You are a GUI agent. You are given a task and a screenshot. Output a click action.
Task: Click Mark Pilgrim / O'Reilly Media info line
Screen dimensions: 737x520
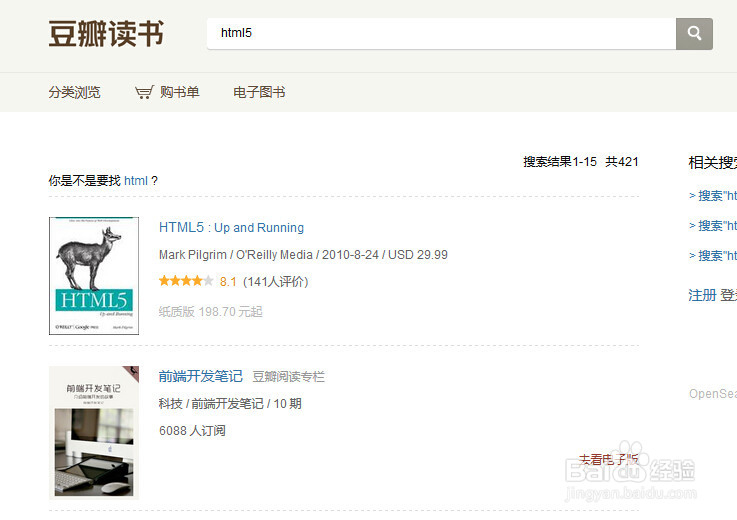303,255
